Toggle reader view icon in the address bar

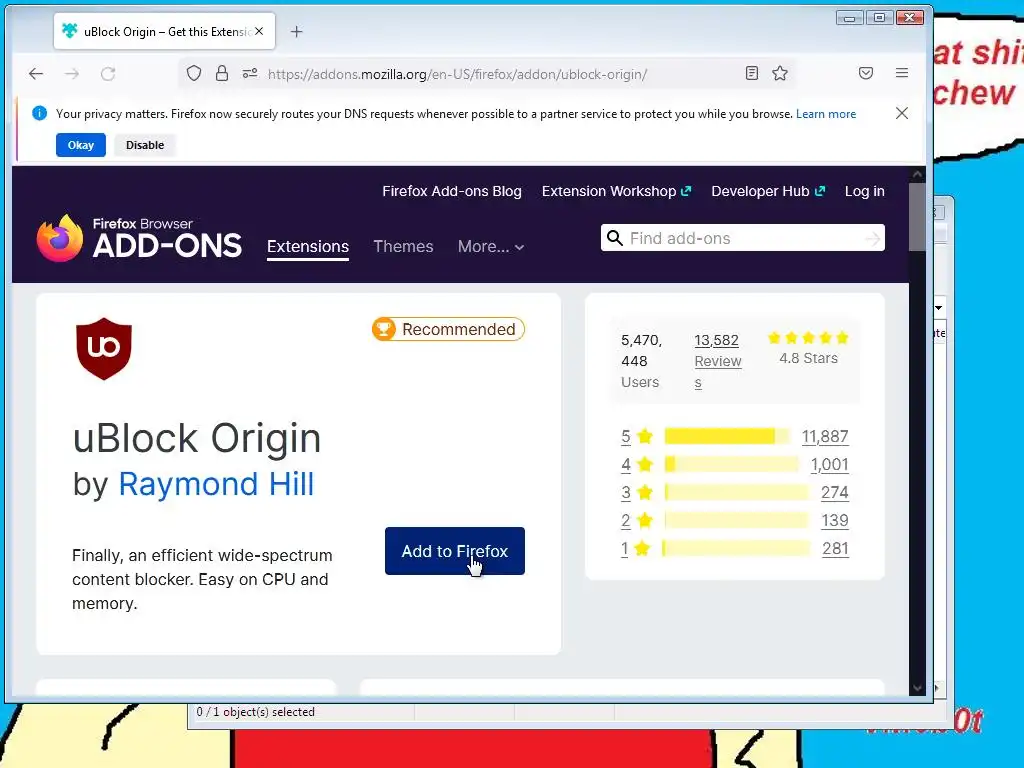752,73
